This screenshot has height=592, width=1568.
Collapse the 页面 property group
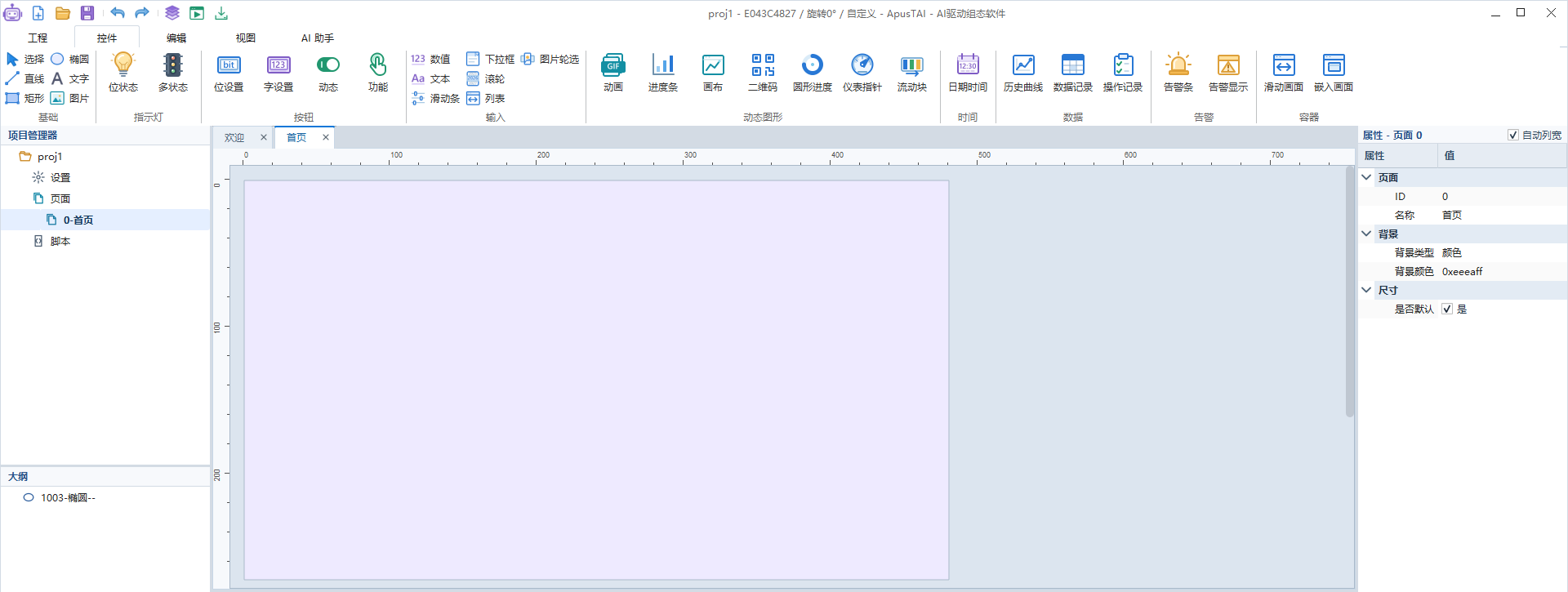point(1366,177)
